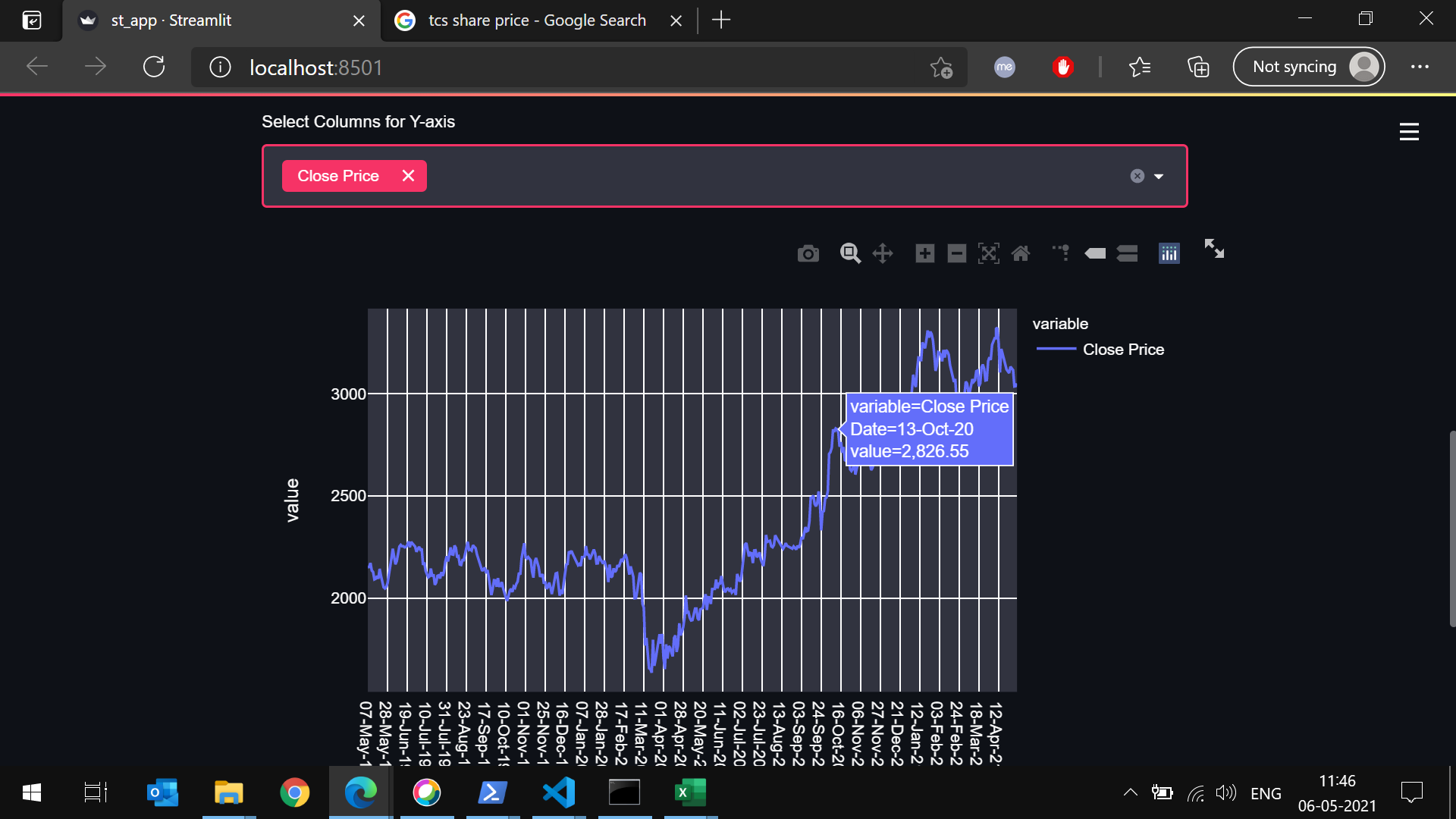
Task: Expand chart to fullscreen
Action: [1214, 249]
